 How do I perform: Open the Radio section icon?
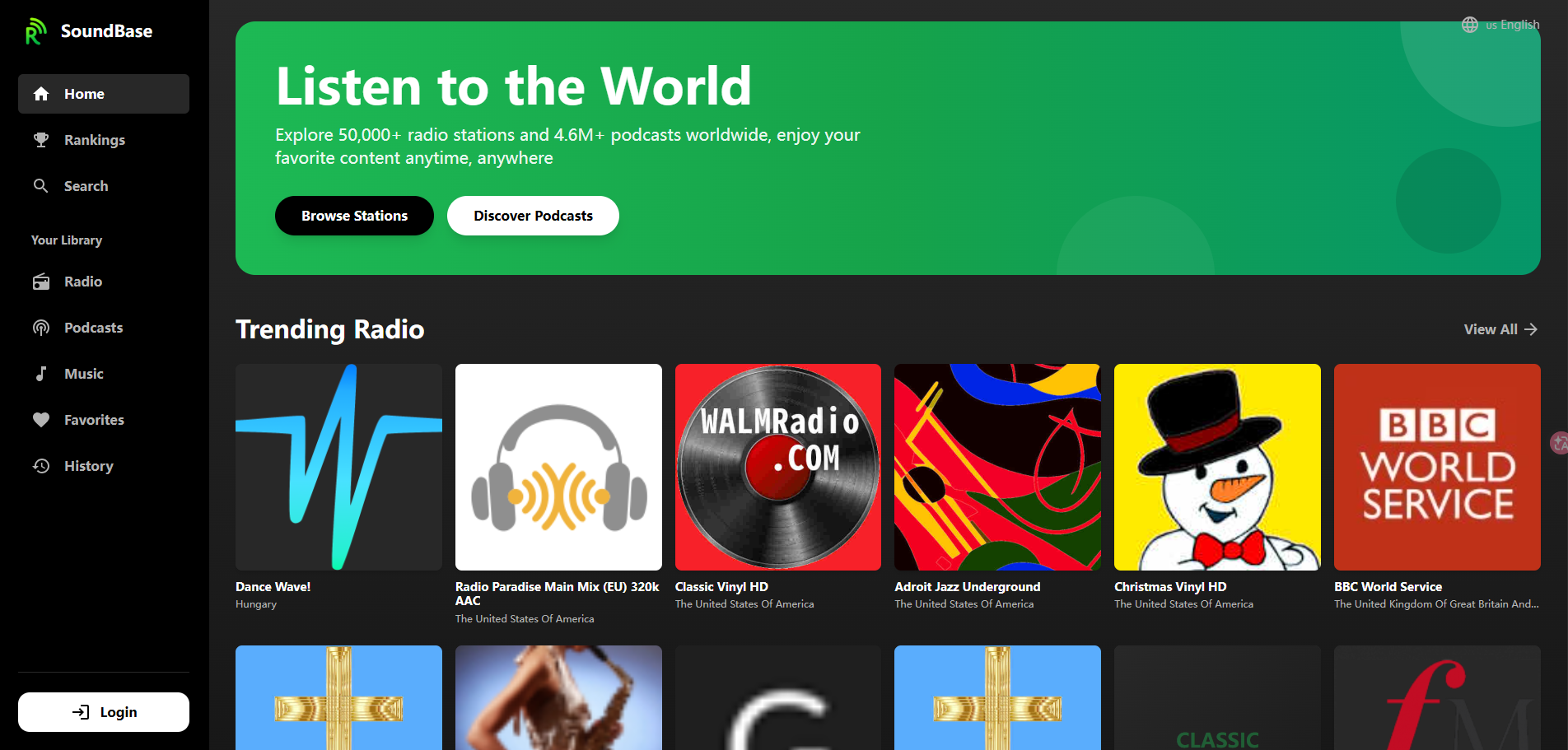point(40,281)
